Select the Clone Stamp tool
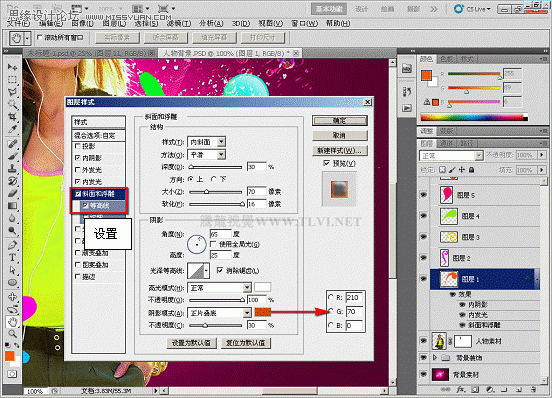The width and height of the screenshot is (552, 398). coord(13,168)
